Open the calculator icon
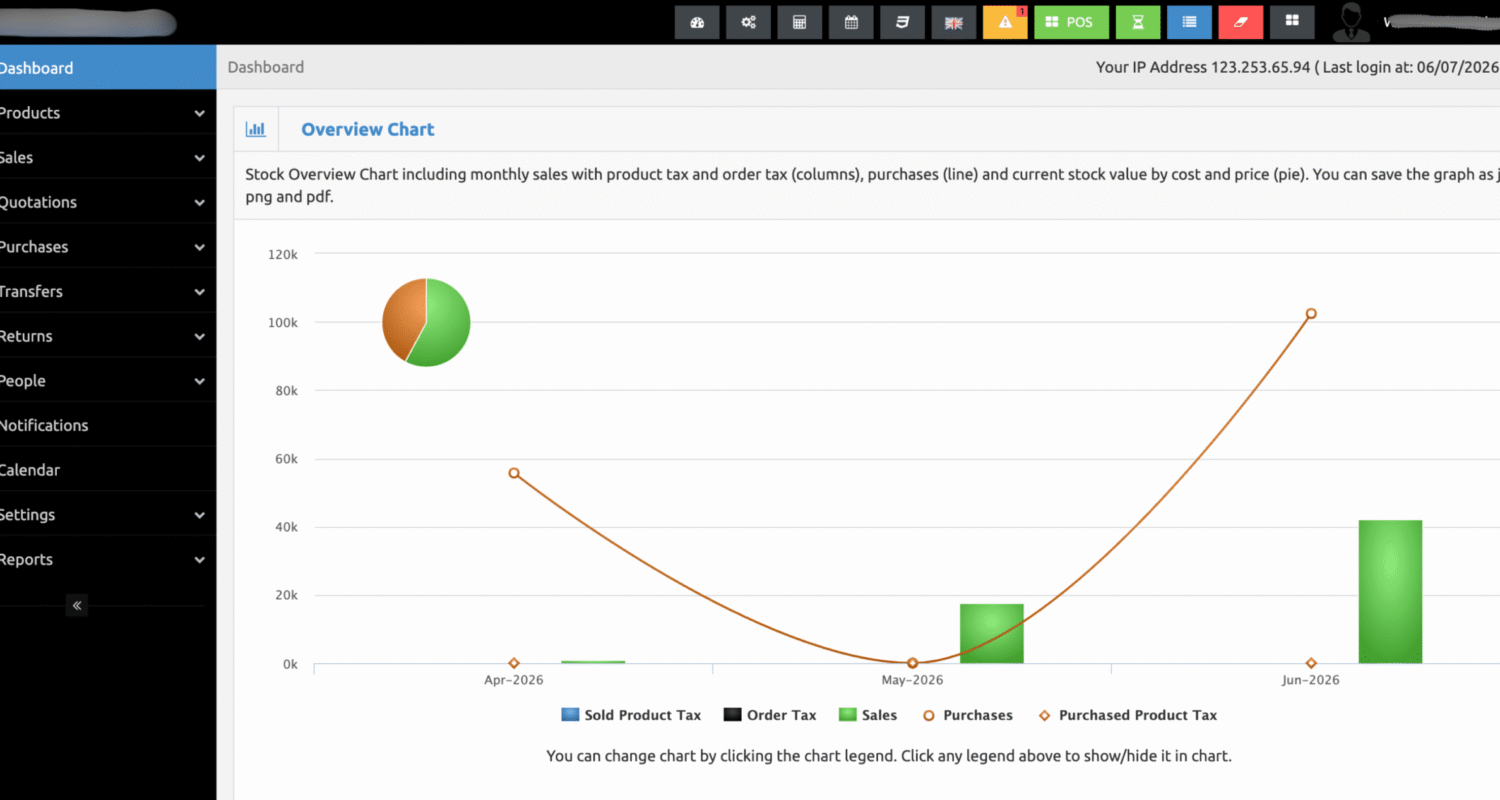The image size is (1500, 800). 799,22
